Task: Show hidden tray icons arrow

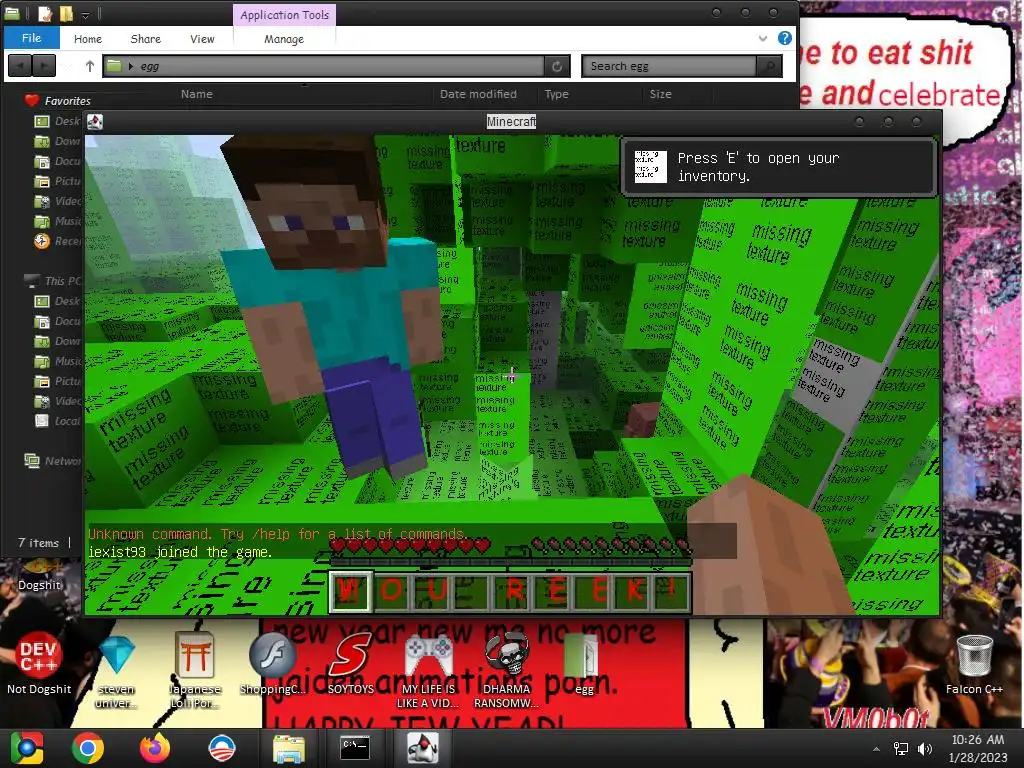Action: point(876,749)
